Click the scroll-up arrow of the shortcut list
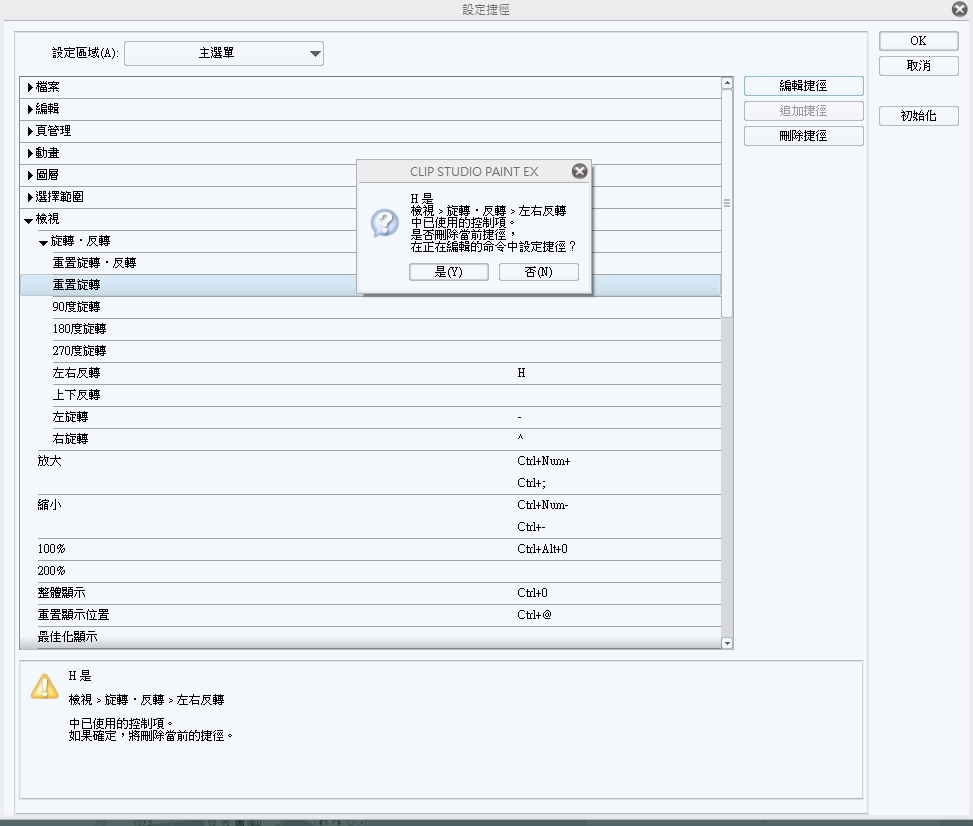Image resolution: width=973 pixels, height=826 pixels. click(727, 83)
